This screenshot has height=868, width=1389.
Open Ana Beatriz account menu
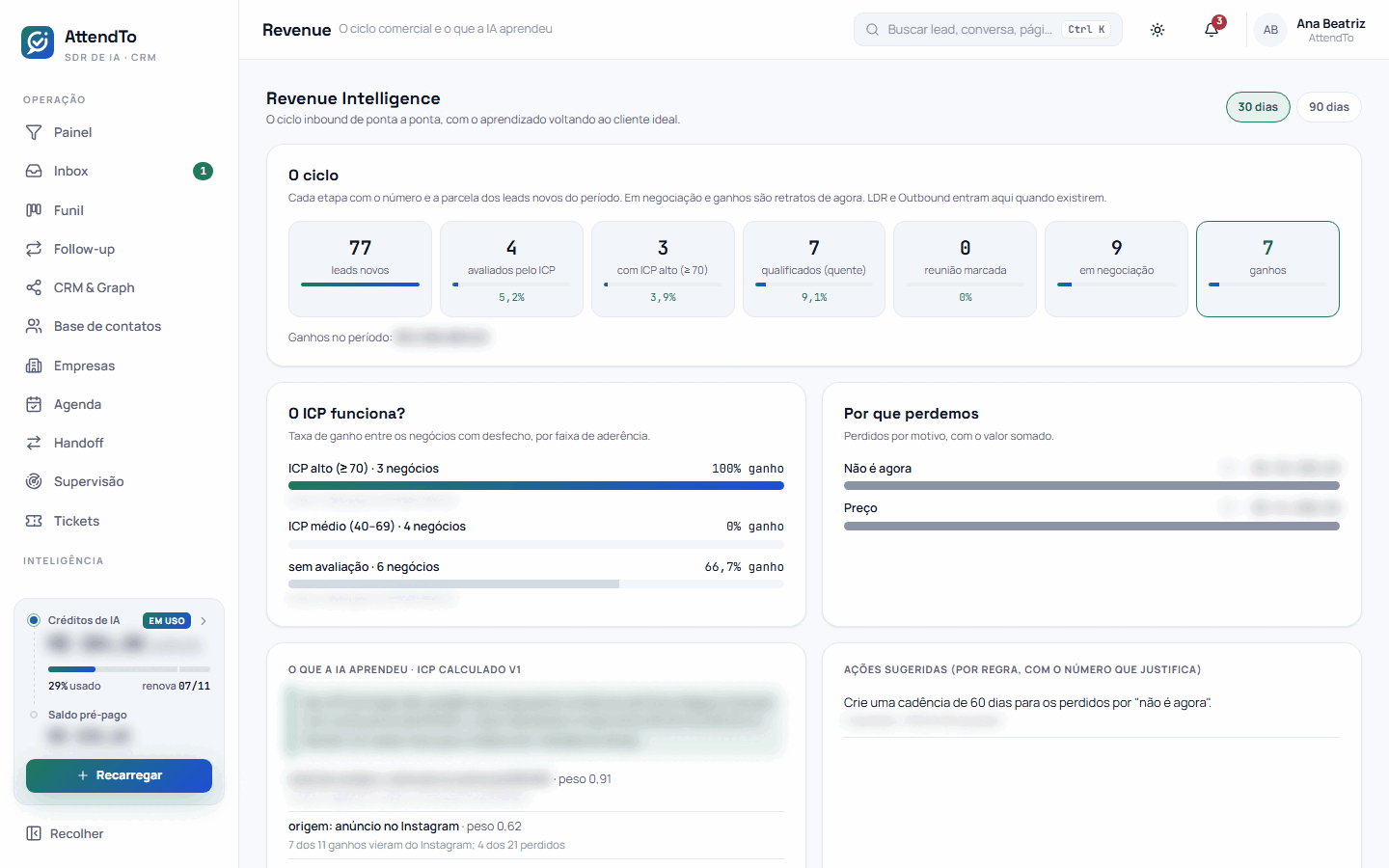pos(1310,30)
